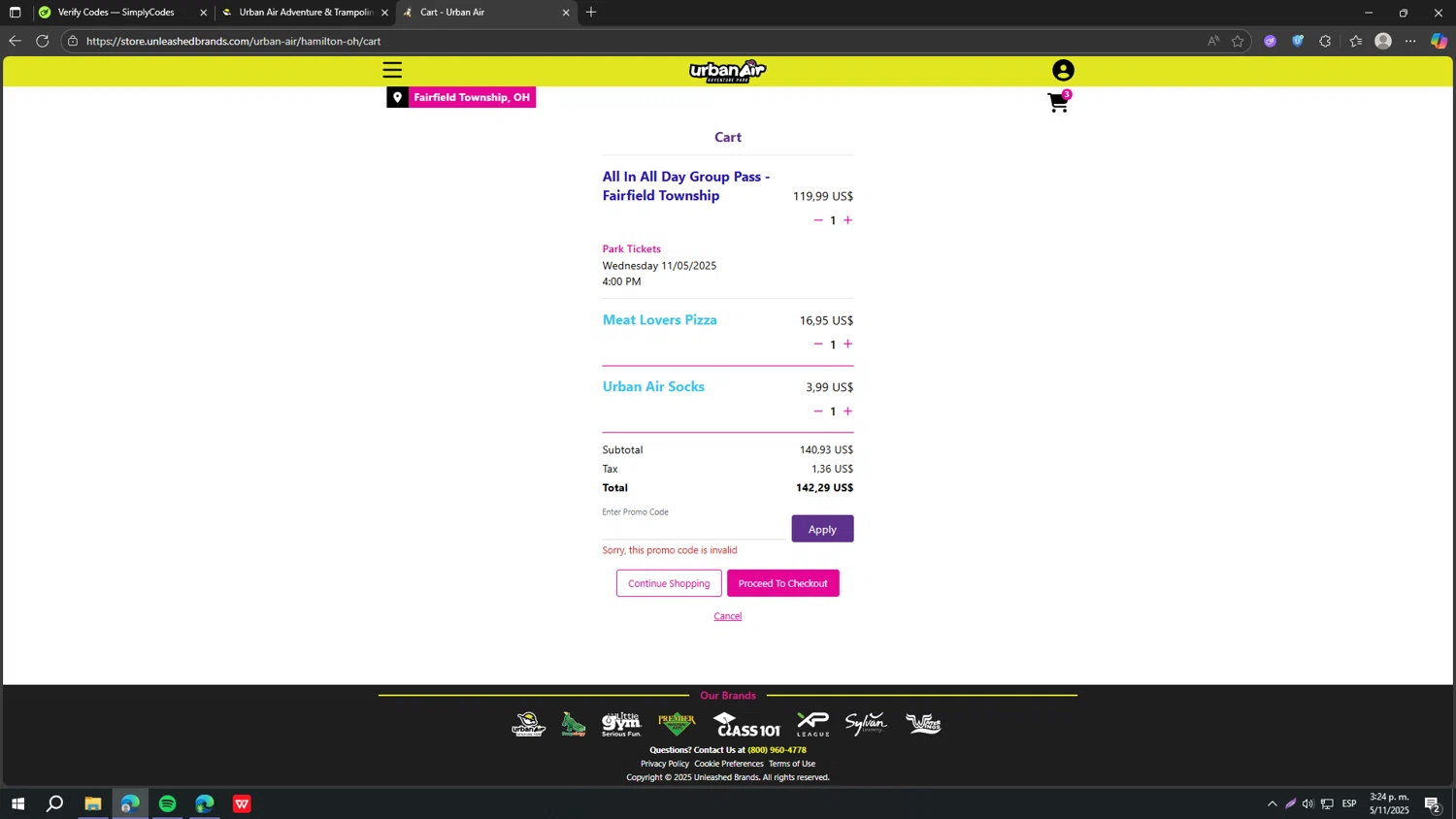Open the notification center
Viewport: 1456px width, 819px height.
(1432, 803)
